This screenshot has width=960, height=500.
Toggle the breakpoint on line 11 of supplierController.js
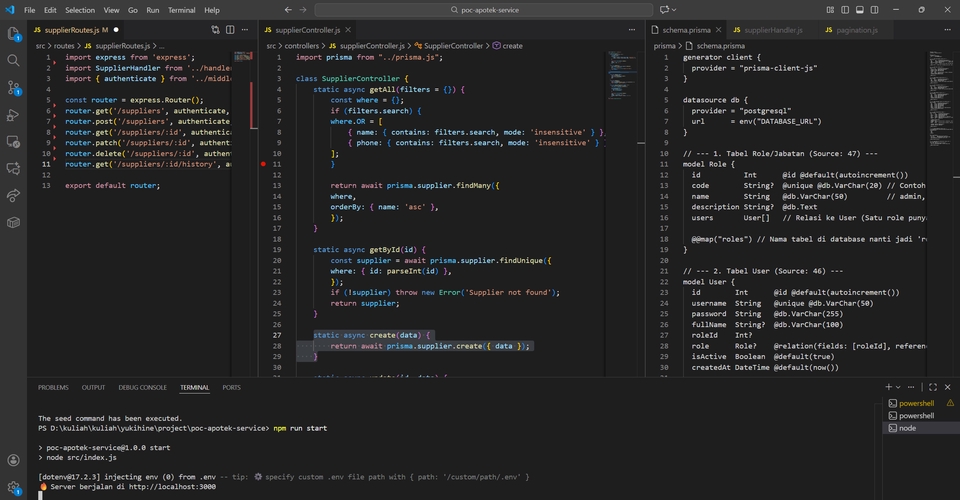point(263,164)
